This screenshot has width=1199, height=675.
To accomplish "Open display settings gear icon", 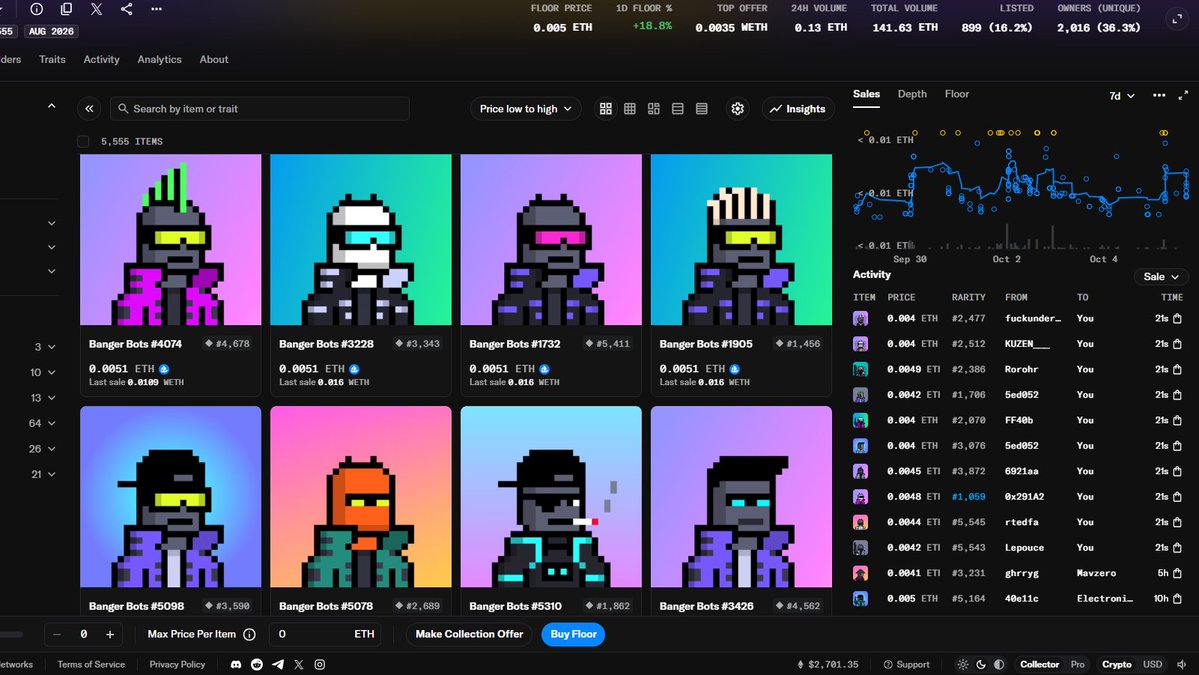I will pyautogui.click(x=738, y=109).
